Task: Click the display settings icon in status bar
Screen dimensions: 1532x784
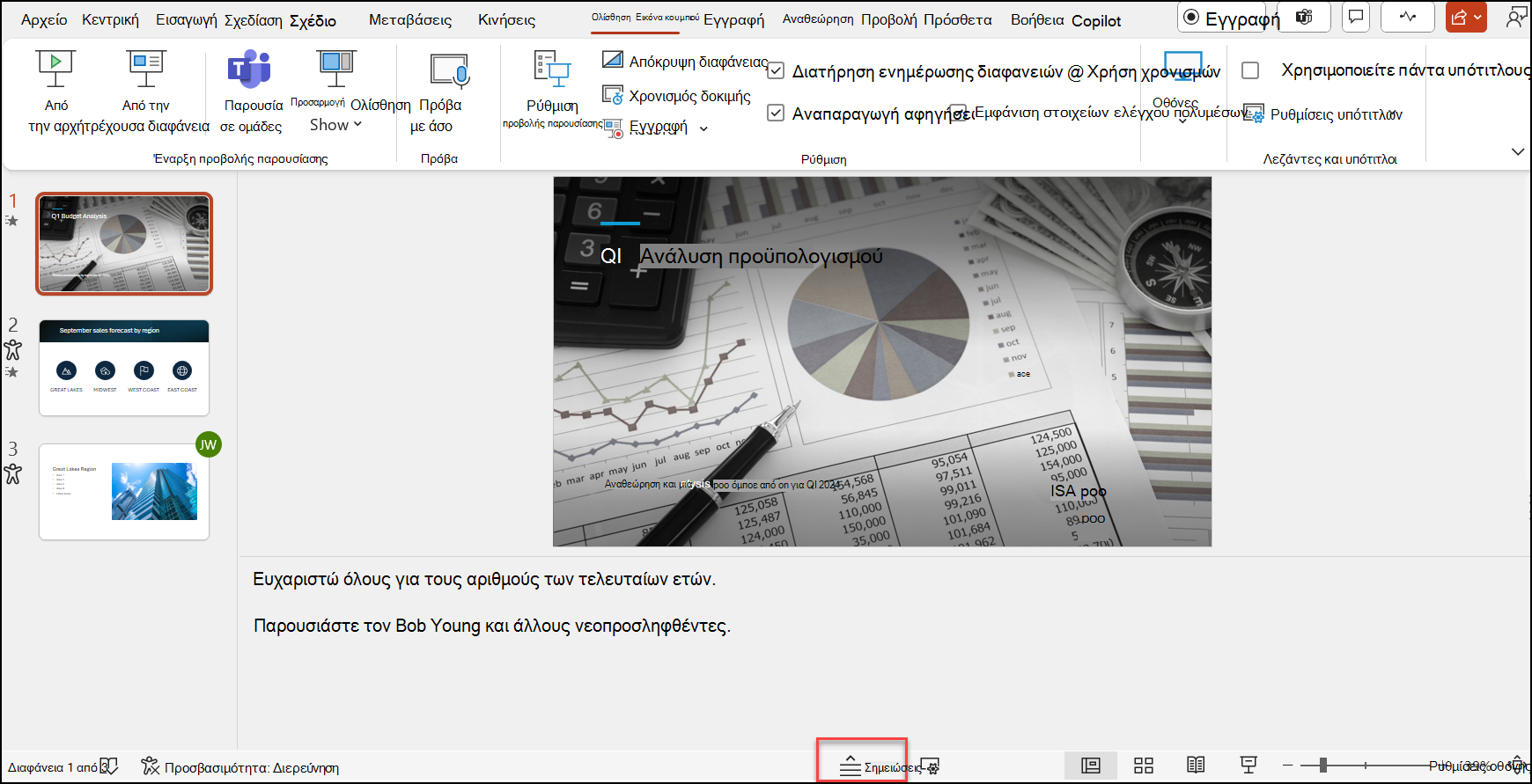Action: coord(931,766)
